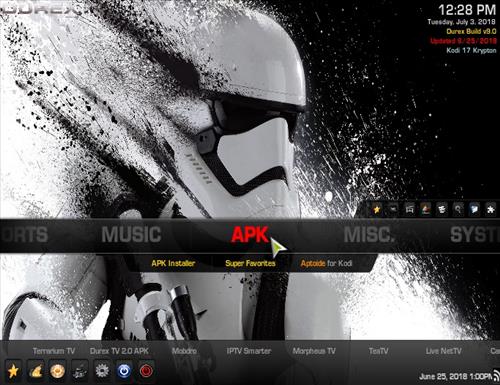Click the magnifier search icon above menu bar
Screen dimensions: 500x385
point(458,209)
